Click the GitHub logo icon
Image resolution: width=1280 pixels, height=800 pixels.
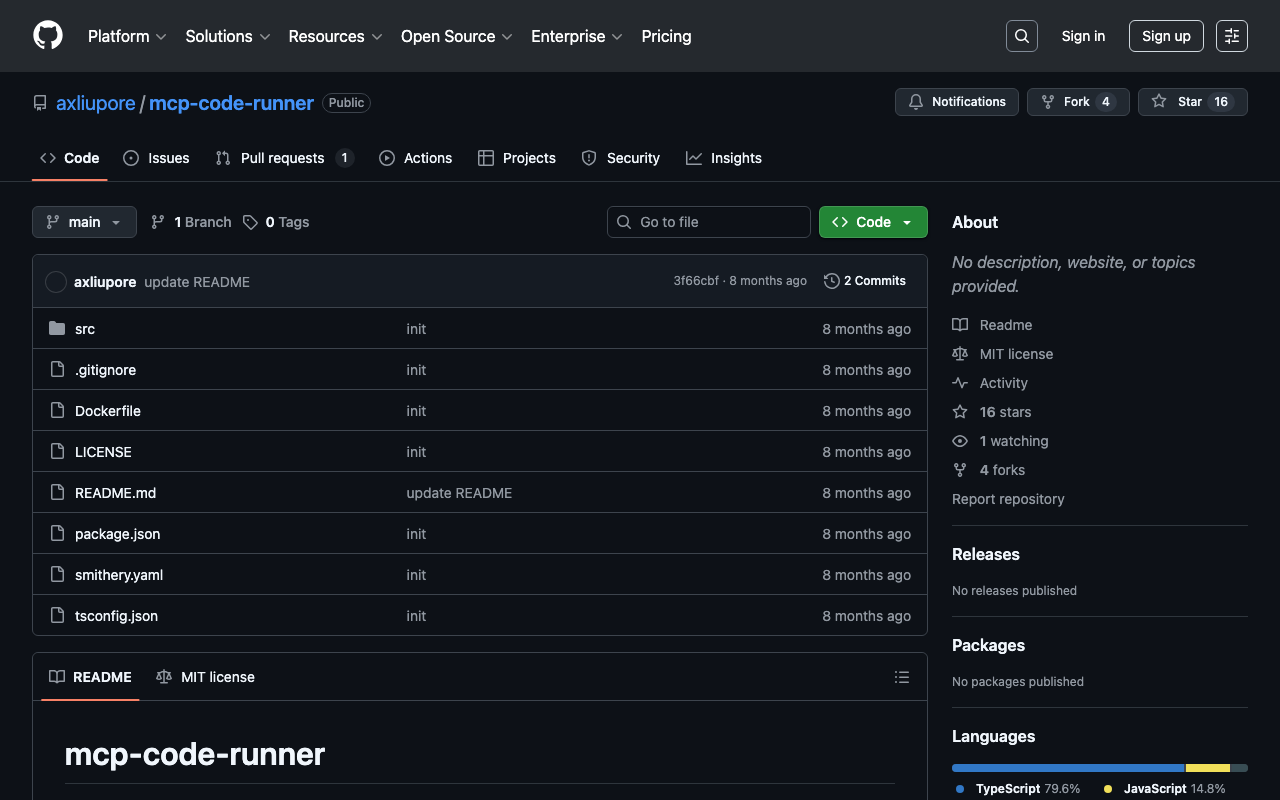coord(48,36)
